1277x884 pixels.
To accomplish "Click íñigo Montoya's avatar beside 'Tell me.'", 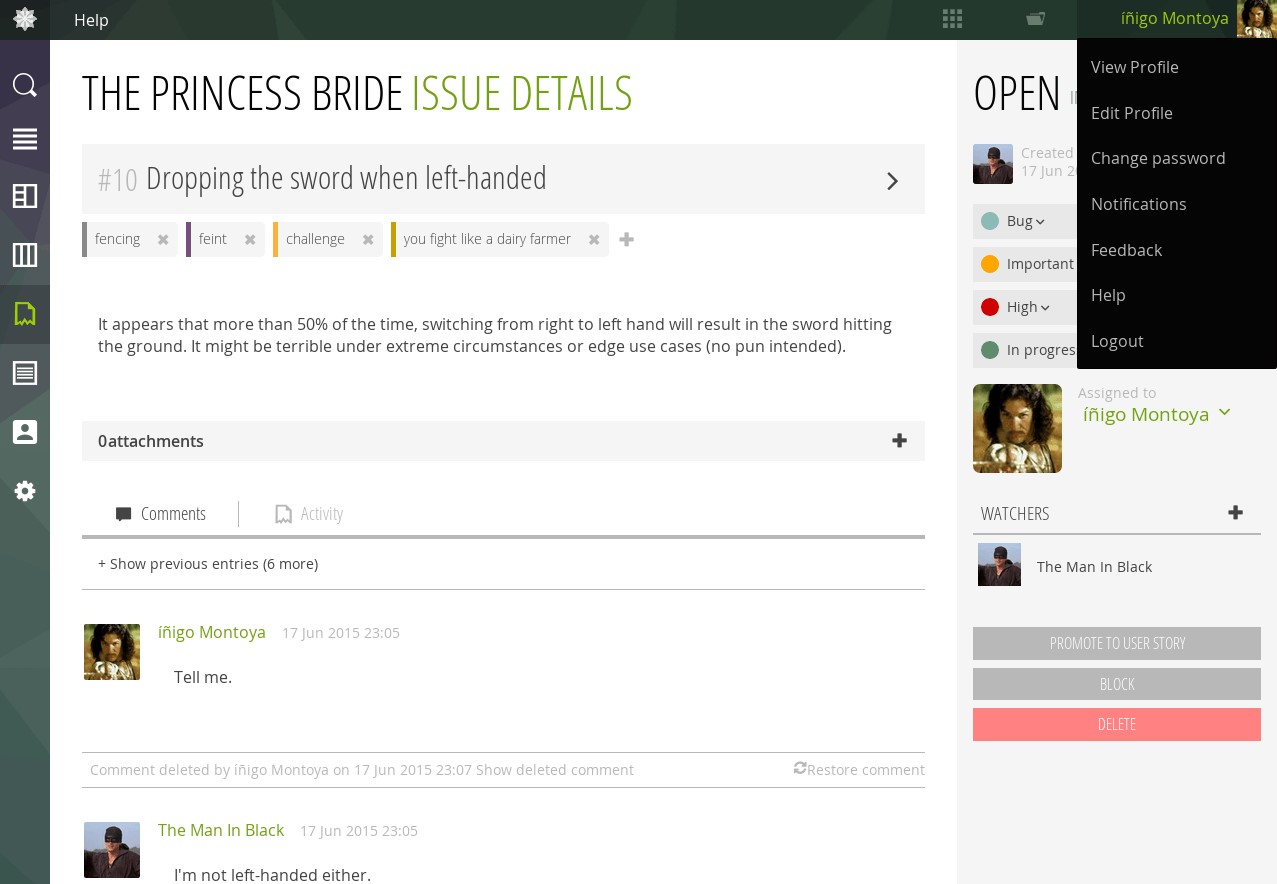I will [x=112, y=652].
